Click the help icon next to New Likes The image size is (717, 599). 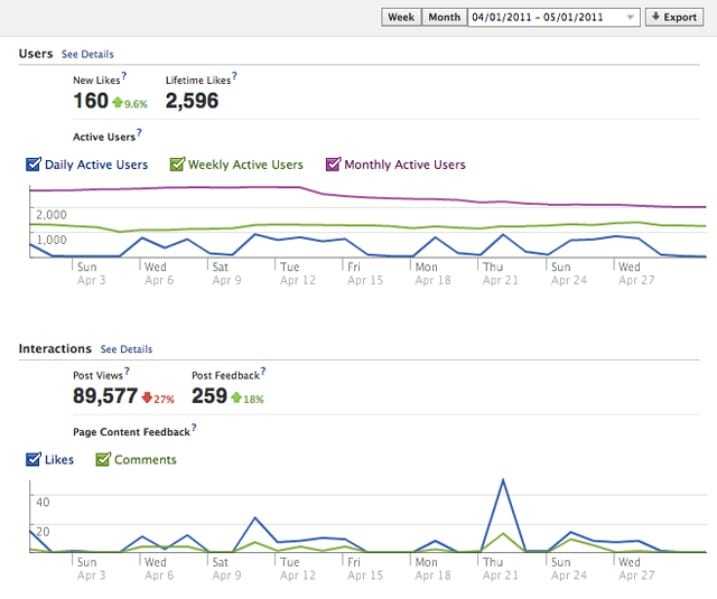(124, 76)
